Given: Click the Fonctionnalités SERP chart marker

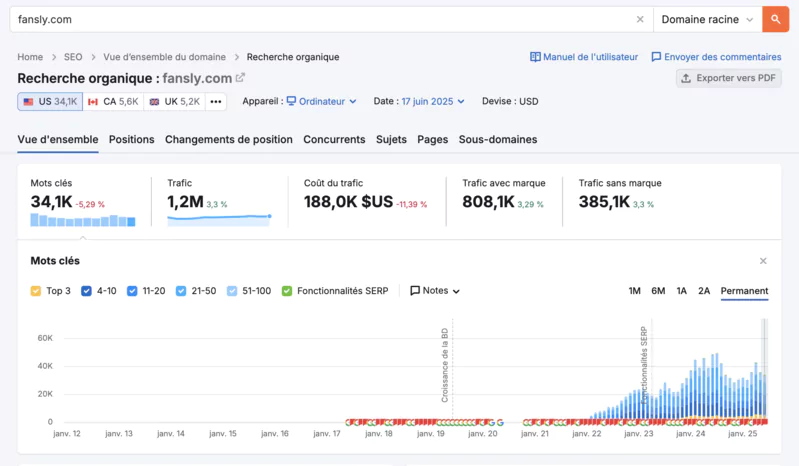Looking at the screenshot, I should [x=644, y=365].
